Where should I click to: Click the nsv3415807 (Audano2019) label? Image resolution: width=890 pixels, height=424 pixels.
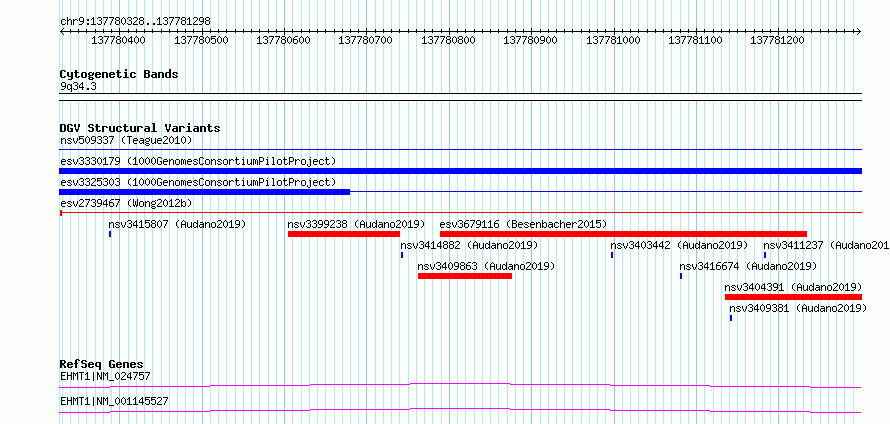tap(177, 224)
